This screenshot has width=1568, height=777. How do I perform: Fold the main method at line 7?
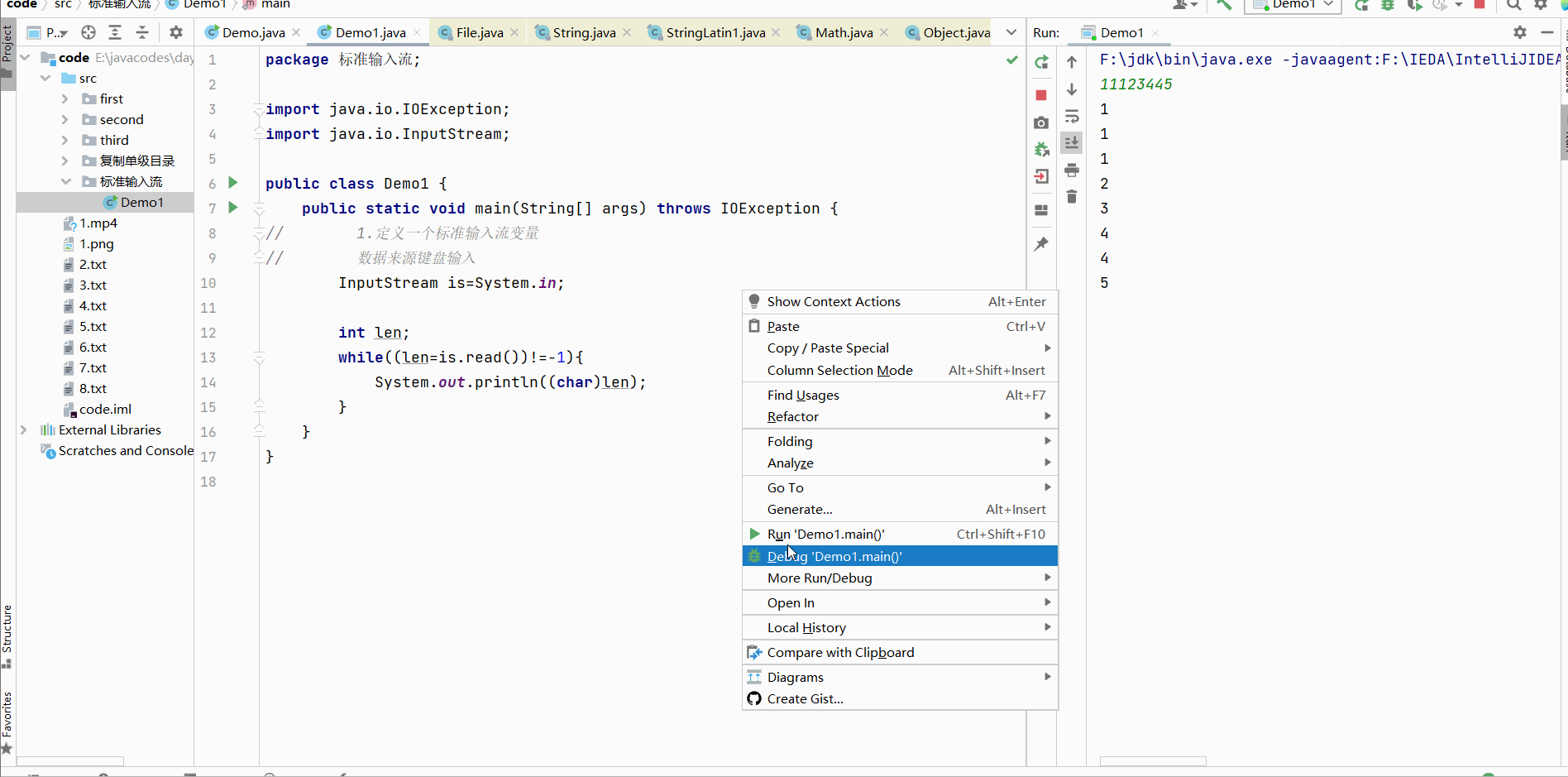tap(259, 209)
